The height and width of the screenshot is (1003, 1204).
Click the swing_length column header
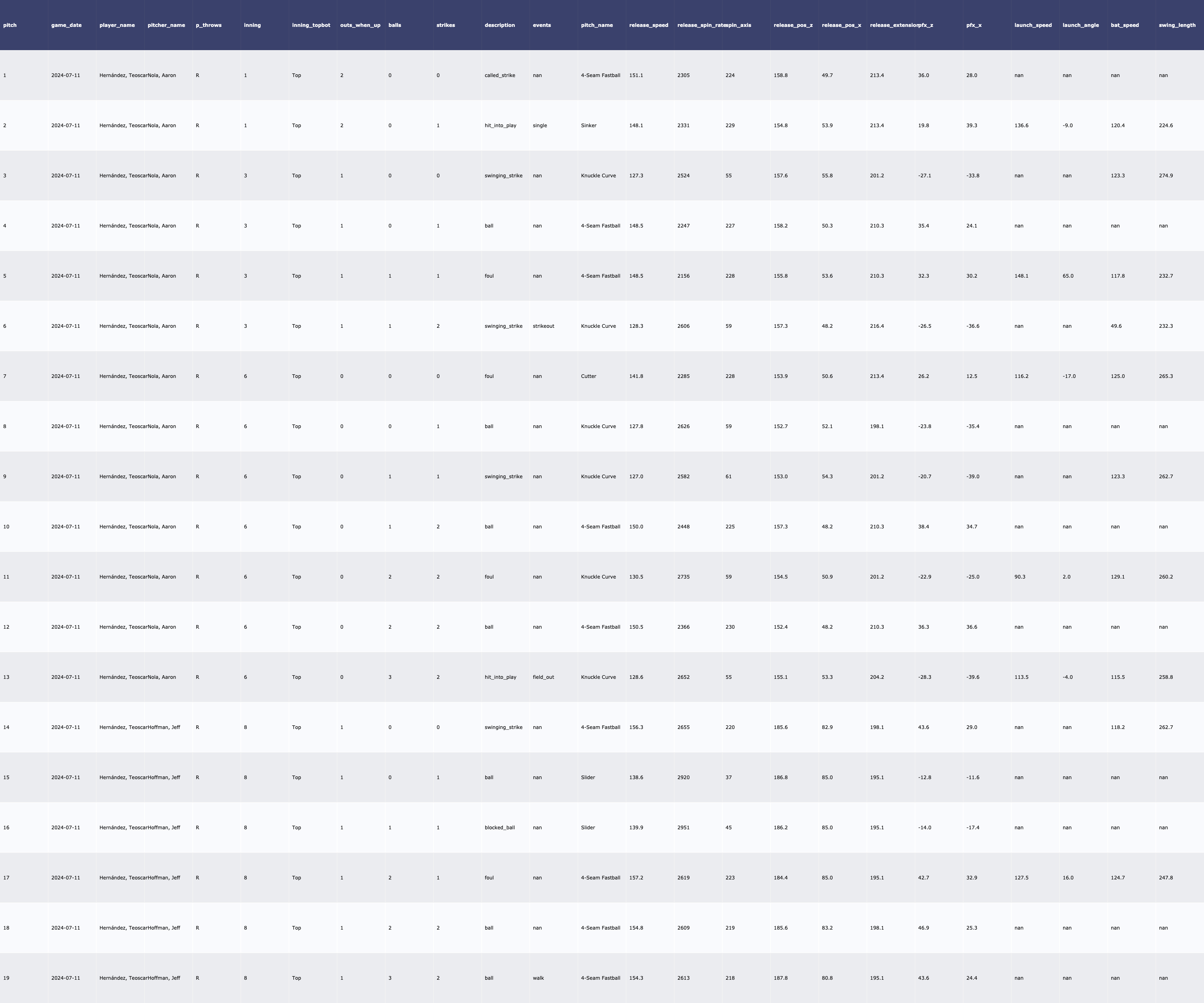tap(1176, 25)
